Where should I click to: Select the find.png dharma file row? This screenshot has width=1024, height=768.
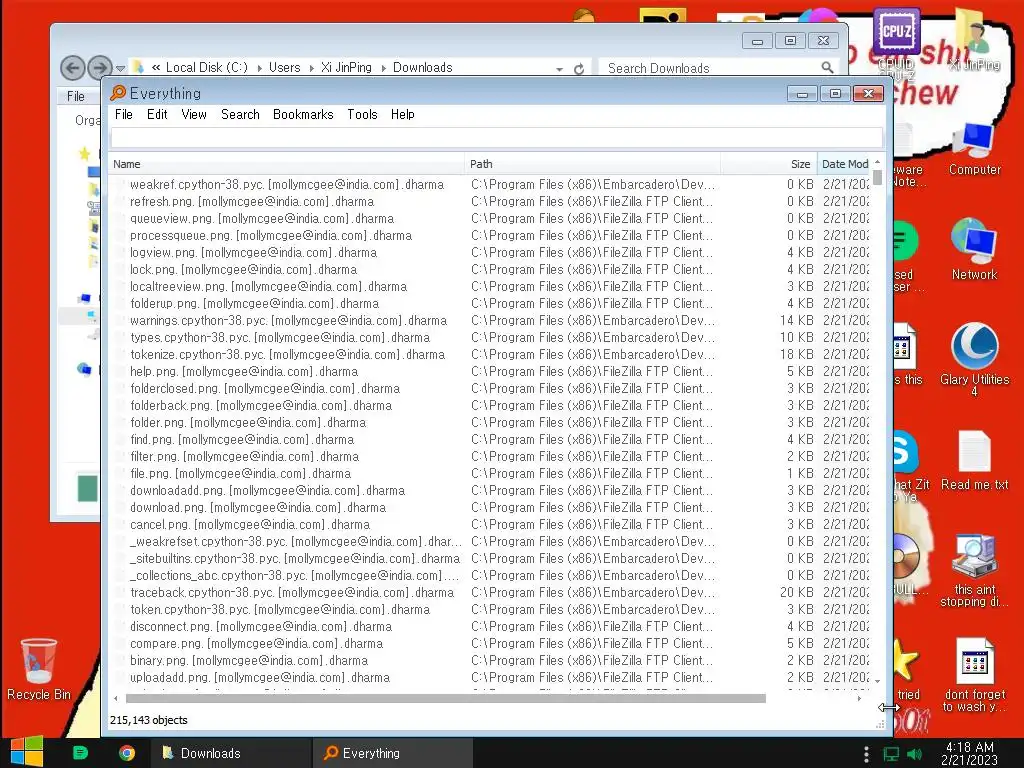(490, 440)
